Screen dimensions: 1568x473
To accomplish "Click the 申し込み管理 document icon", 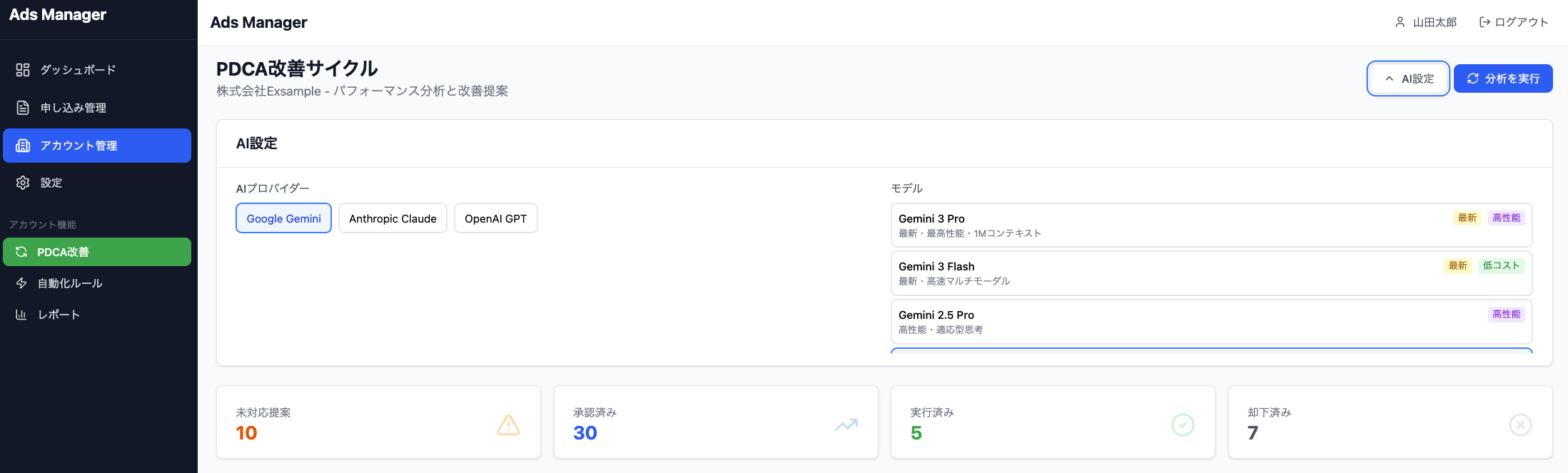I will coord(23,108).
